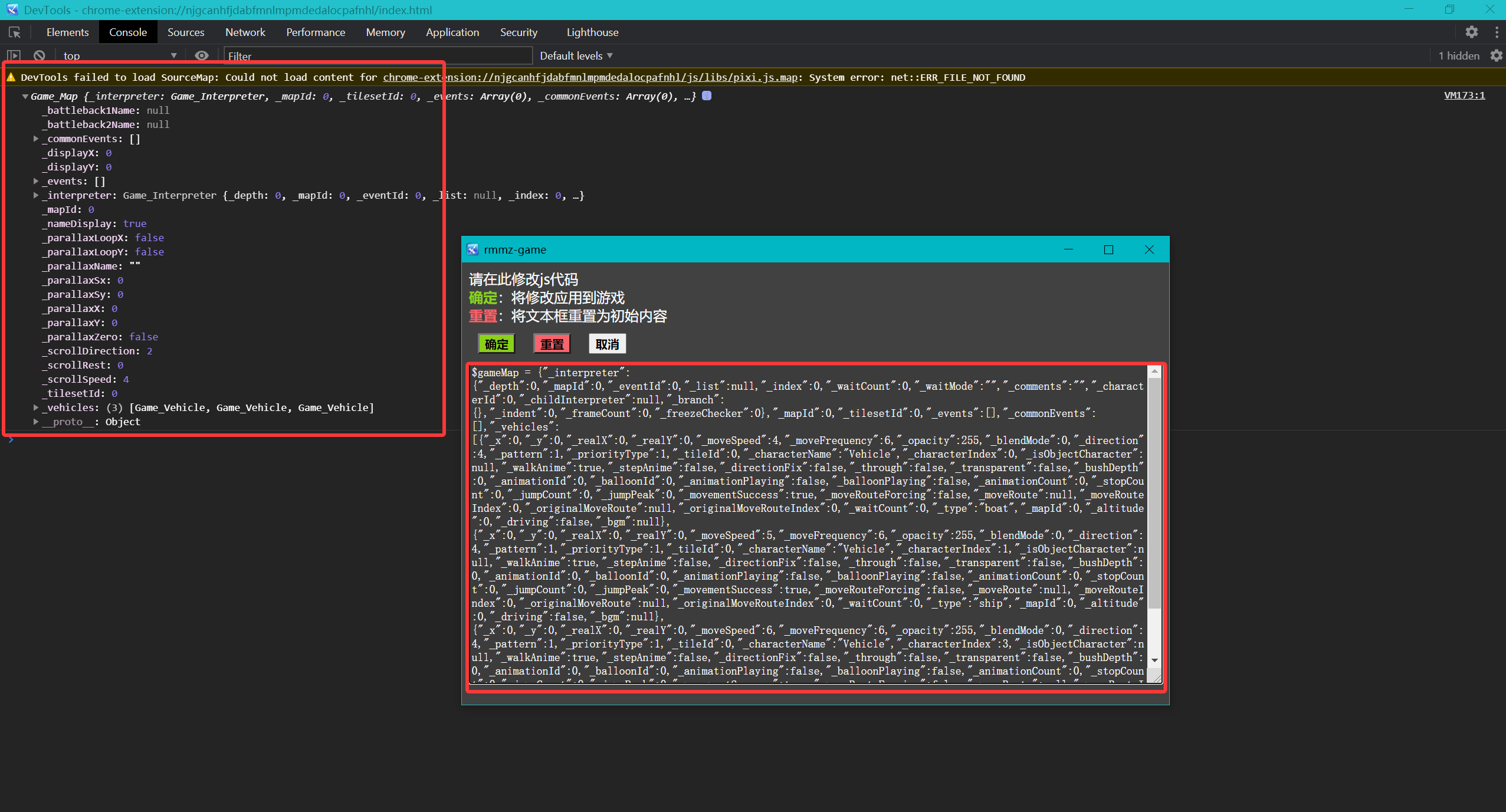The height and width of the screenshot is (812, 1506).
Task: Click the textarea scrollbar down arrow
Action: point(1154,660)
